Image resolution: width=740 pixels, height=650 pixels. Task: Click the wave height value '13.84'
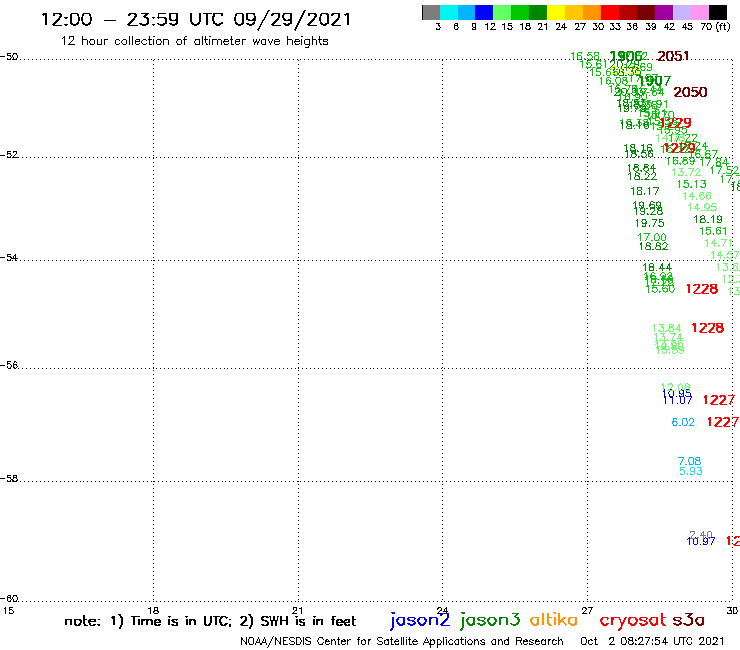pos(666,328)
